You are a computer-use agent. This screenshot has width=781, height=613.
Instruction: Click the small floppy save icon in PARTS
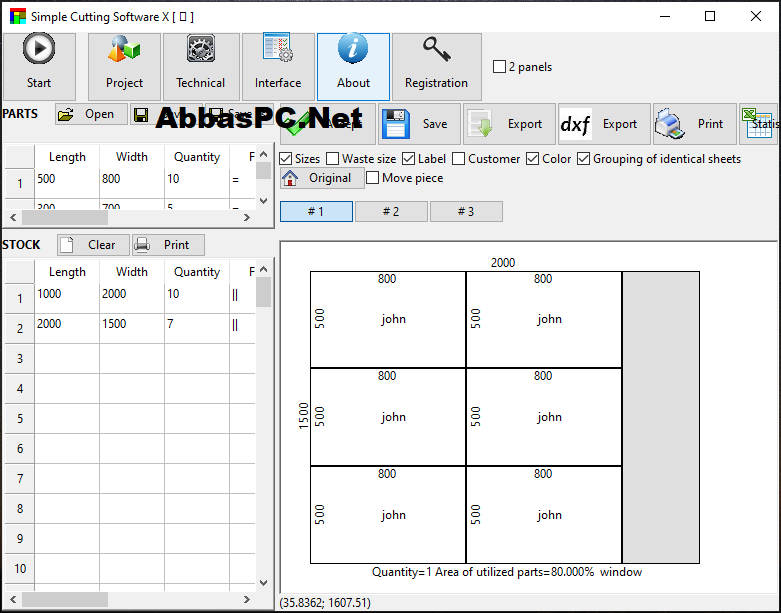coord(141,115)
